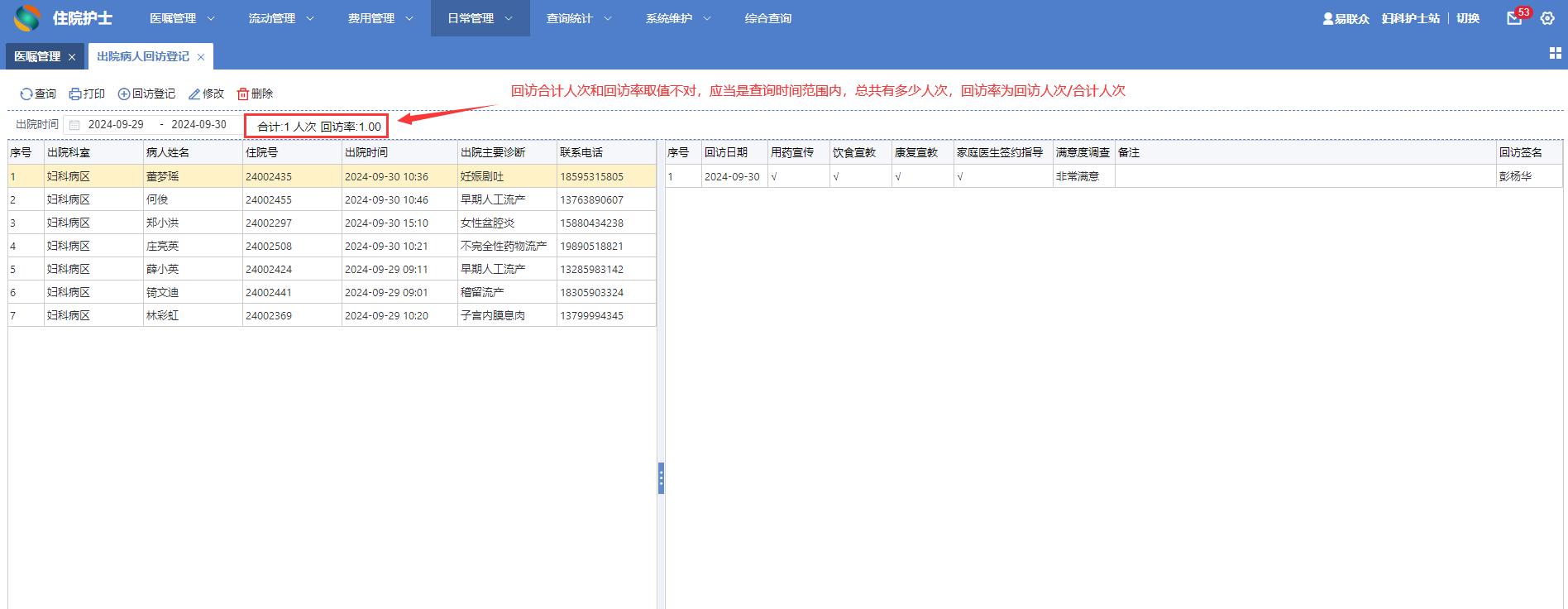Sort by 病人姓名 column header
The image size is (1568, 609).
193,153
